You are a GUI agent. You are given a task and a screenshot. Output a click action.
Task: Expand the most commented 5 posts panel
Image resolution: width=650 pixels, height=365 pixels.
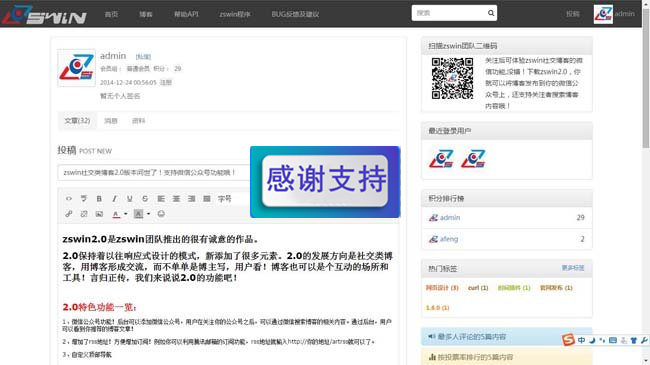[507, 336]
